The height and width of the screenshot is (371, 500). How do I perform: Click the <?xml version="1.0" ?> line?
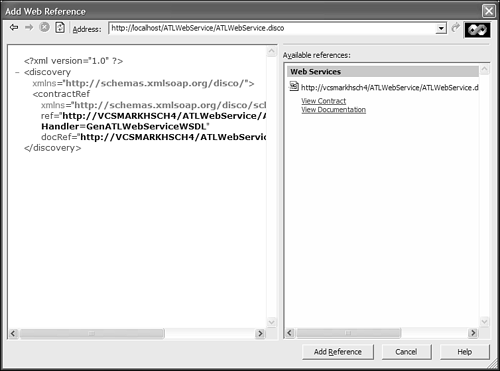(x=73, y=61)
